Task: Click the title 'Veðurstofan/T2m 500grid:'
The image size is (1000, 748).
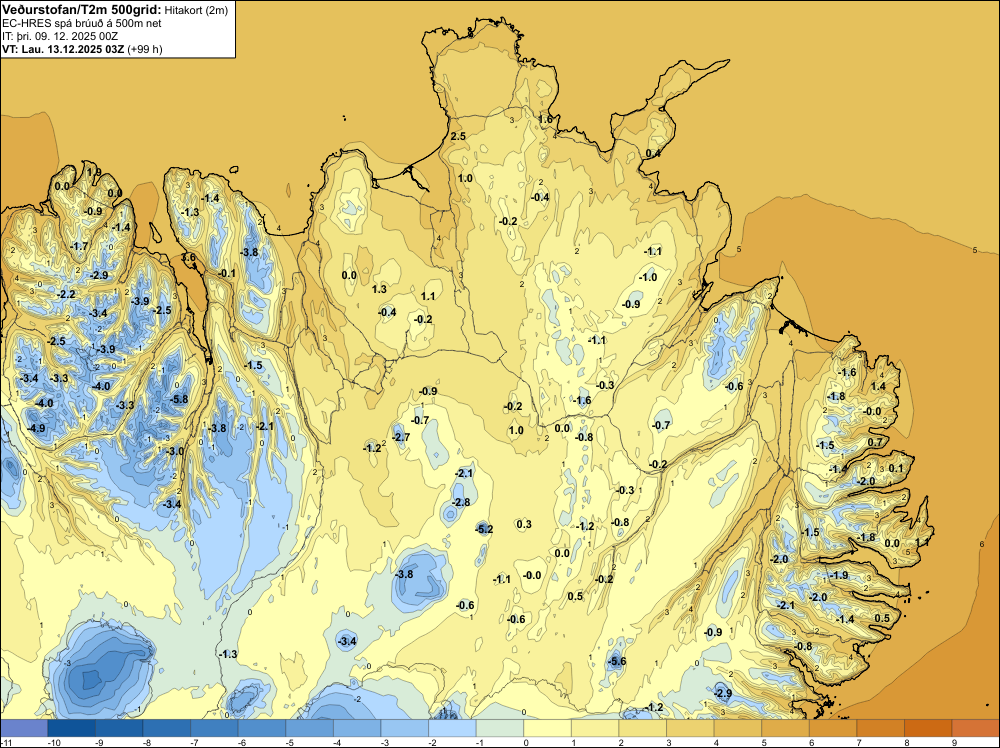Action: point(82,10)
